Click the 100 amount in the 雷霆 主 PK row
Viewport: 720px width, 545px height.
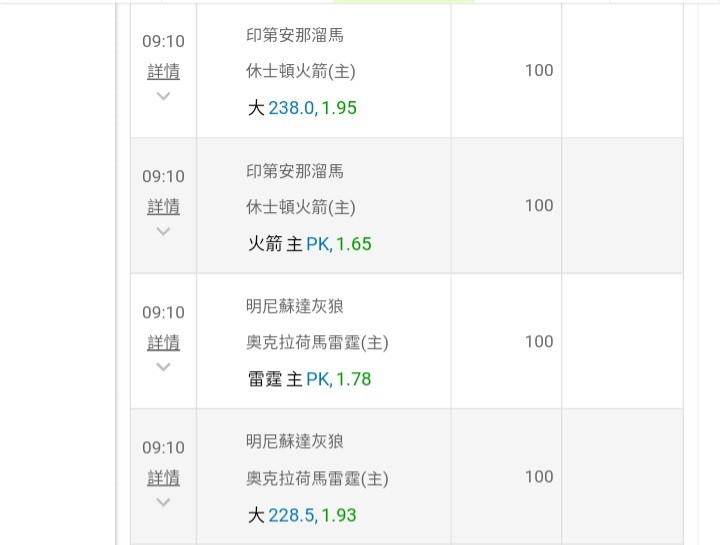tap(539, 342)
